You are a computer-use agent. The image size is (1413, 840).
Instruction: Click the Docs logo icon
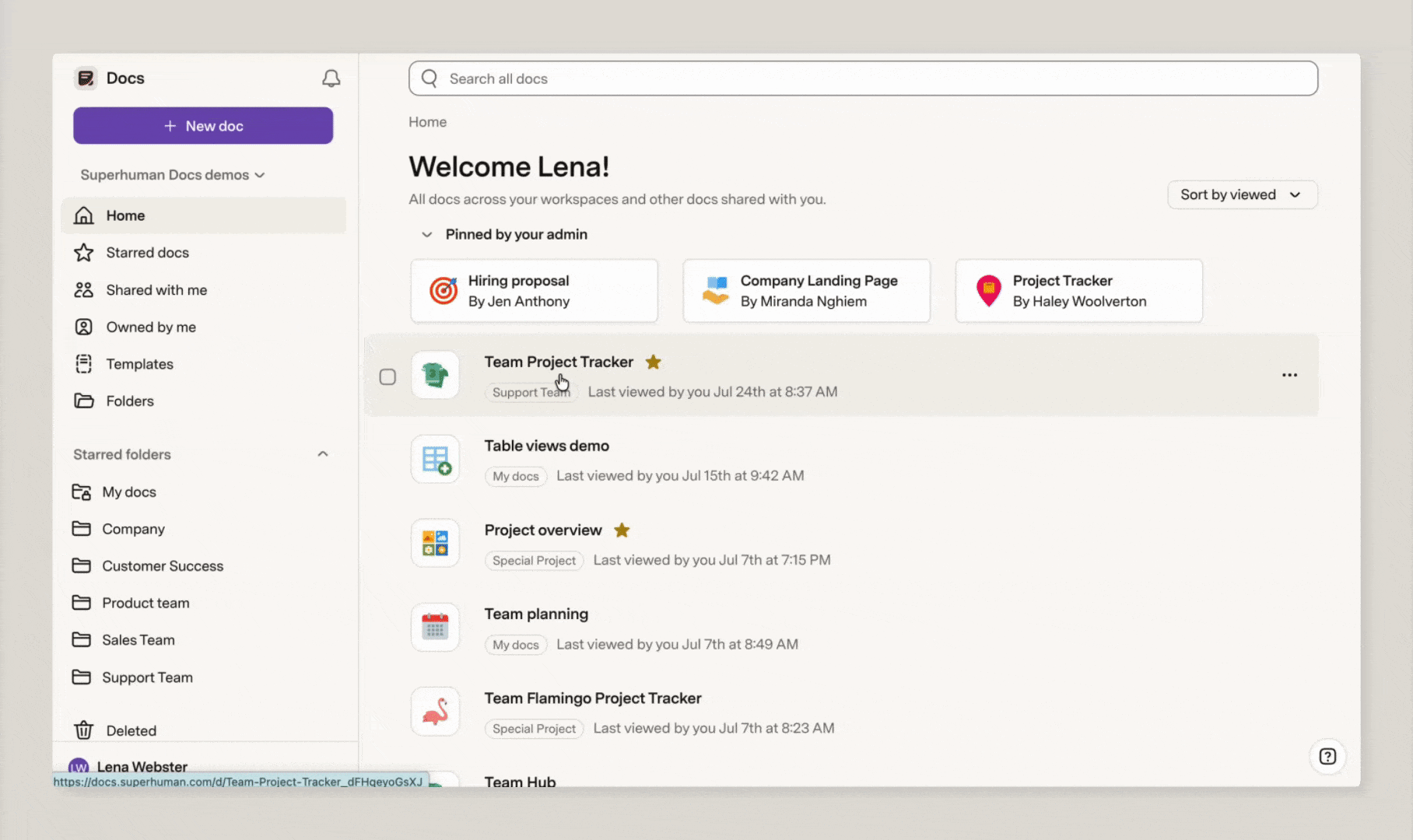pyautogui.click(x=86, y=78)
